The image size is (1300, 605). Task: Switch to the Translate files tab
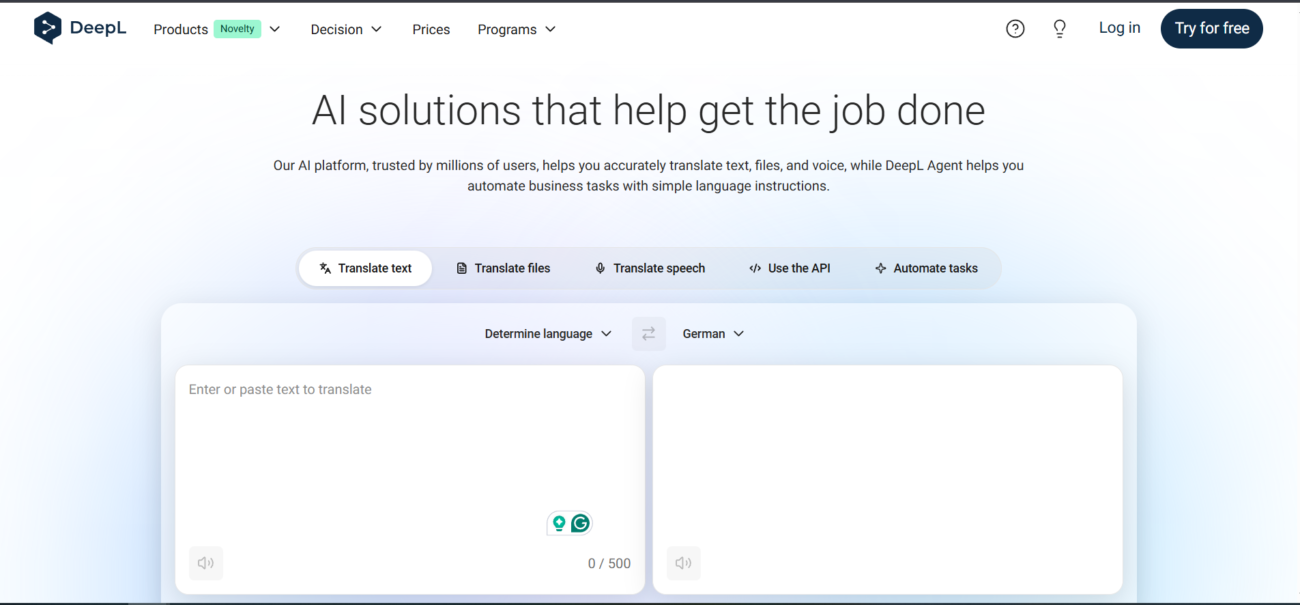503,268
